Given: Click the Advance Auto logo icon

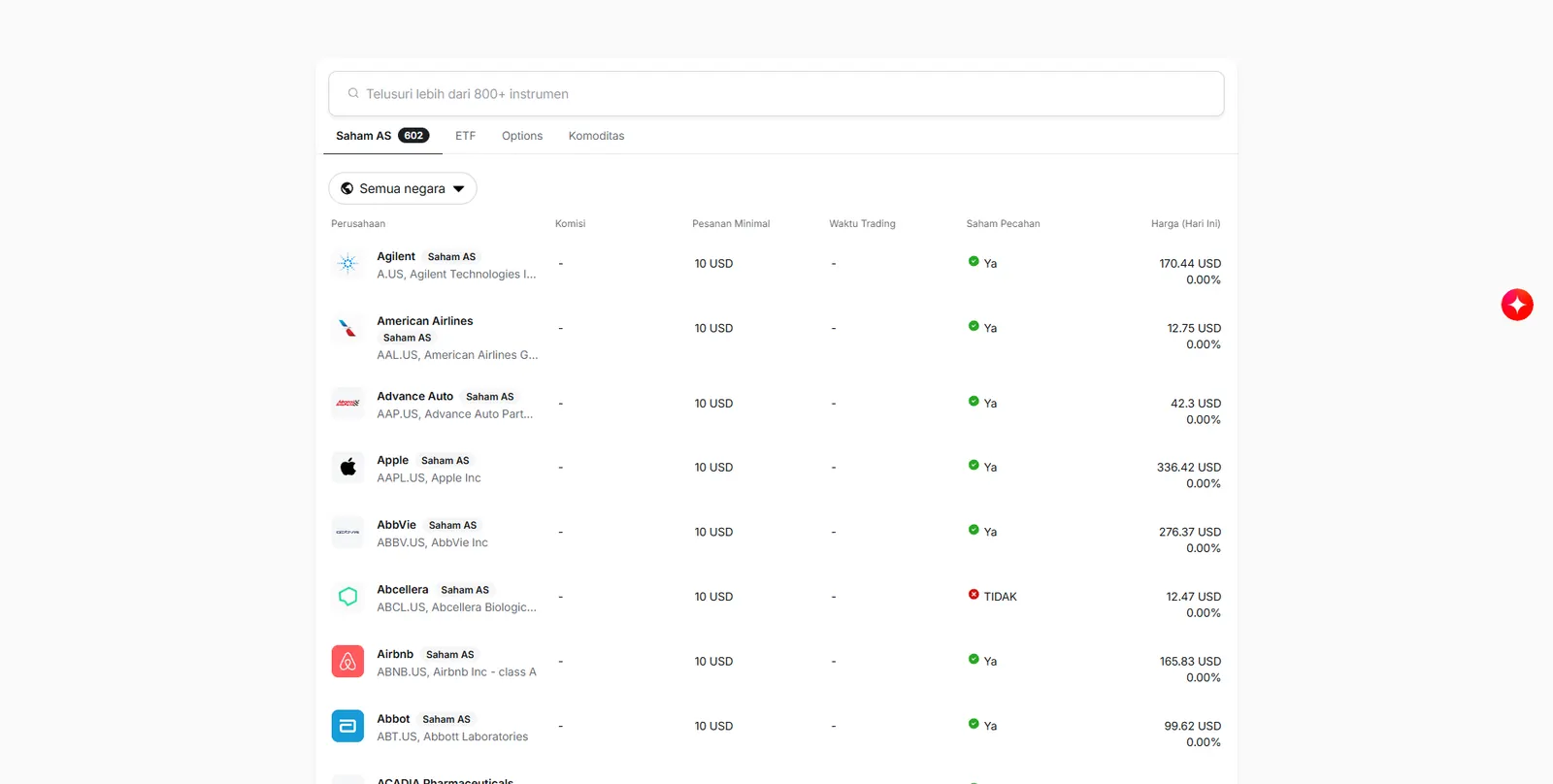Looking at the screenshot, I should click(x=347, y=403).
